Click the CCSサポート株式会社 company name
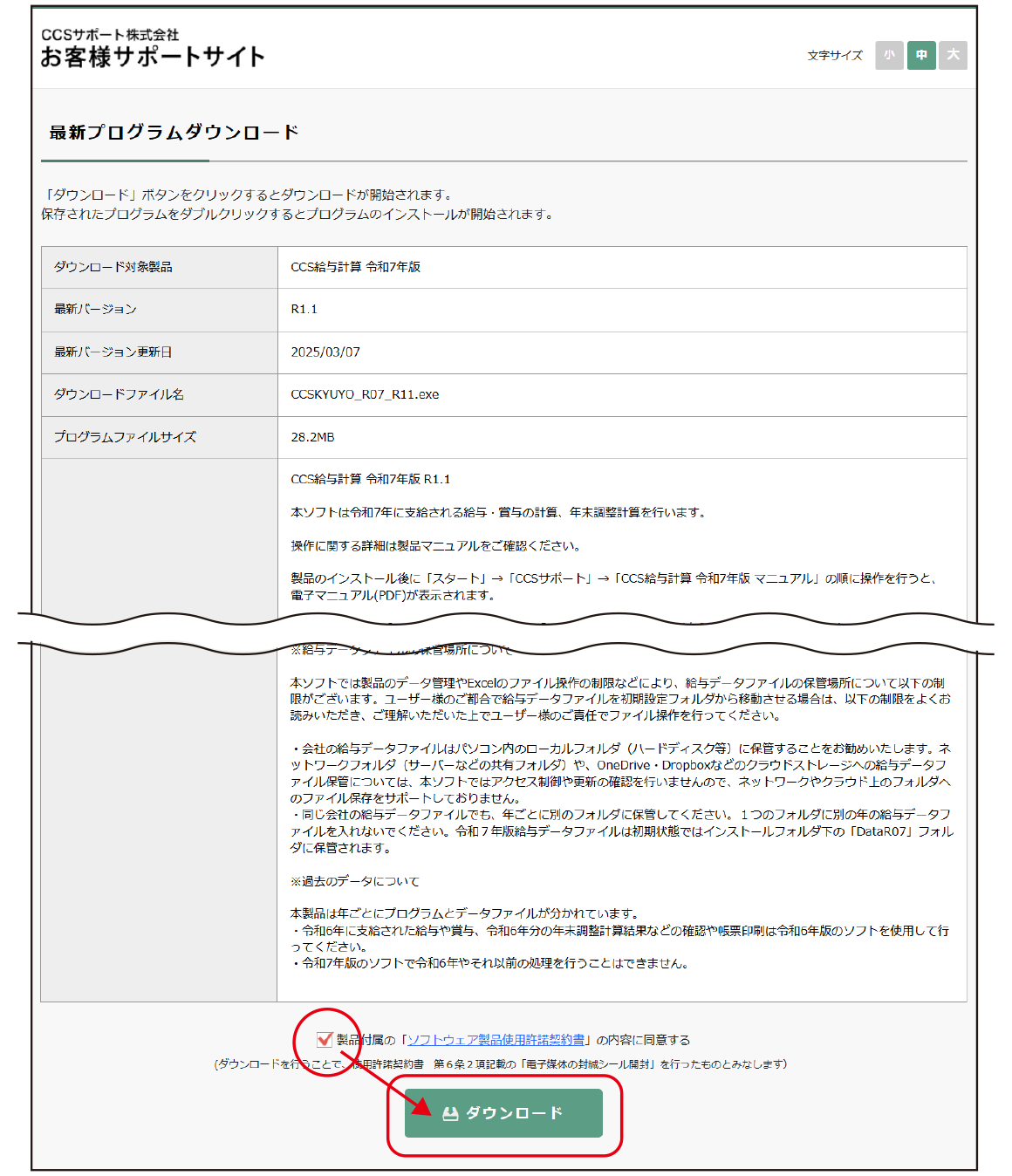This screenshot has height=1176, width=1012. coord(110,34)
